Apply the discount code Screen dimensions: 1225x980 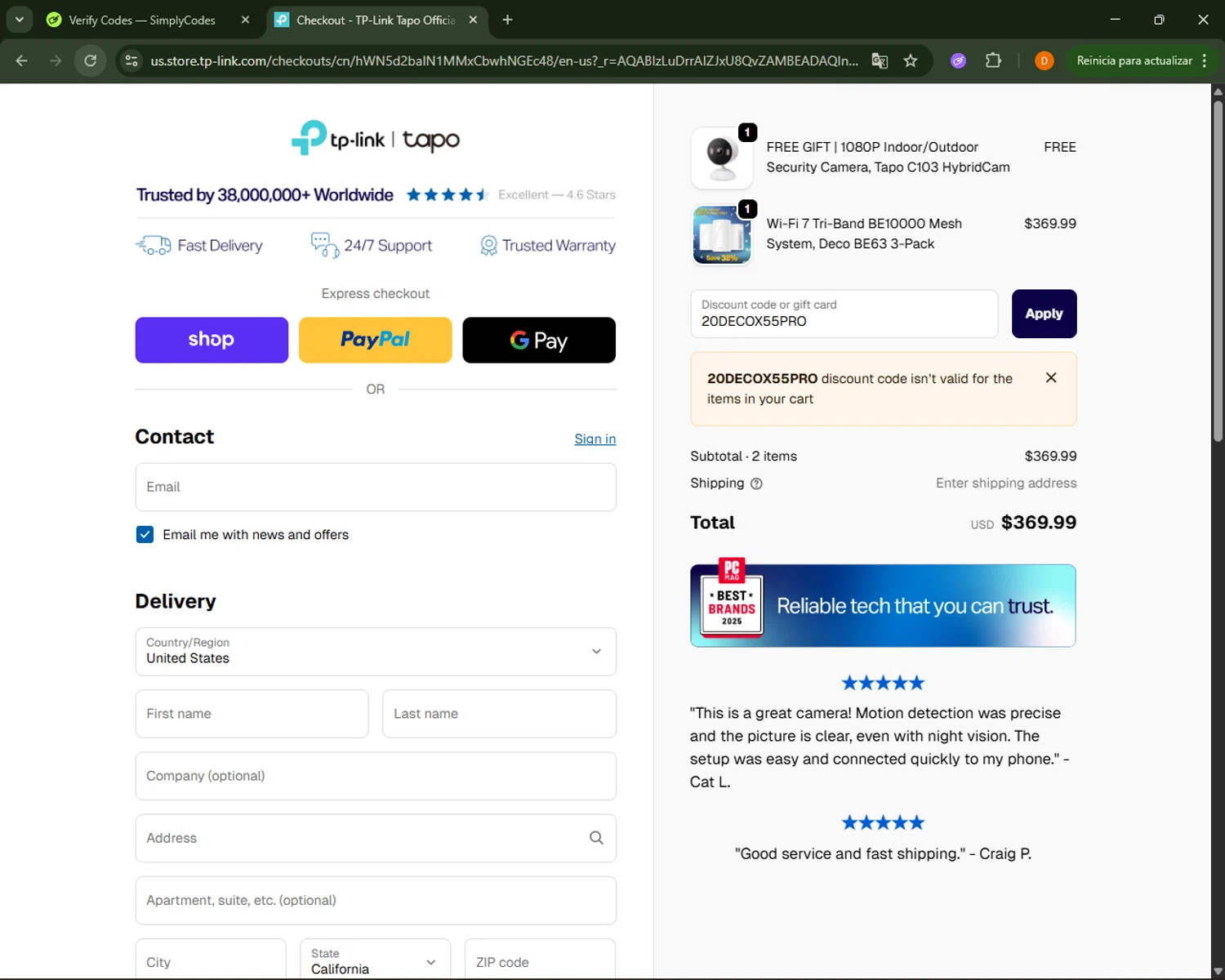pos(1044,314)
